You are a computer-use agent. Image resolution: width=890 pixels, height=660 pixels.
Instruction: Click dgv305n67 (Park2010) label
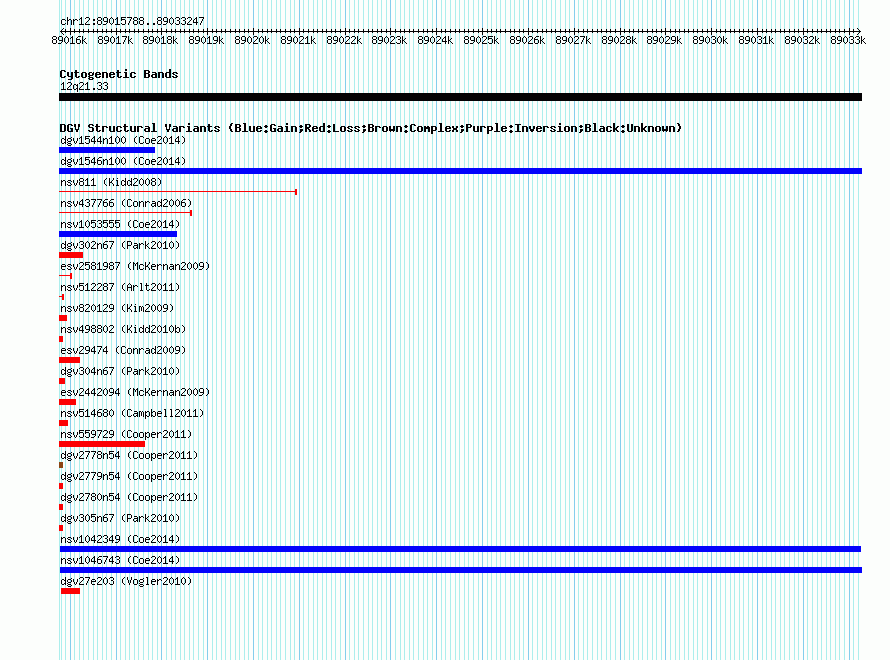coord(120,518)
